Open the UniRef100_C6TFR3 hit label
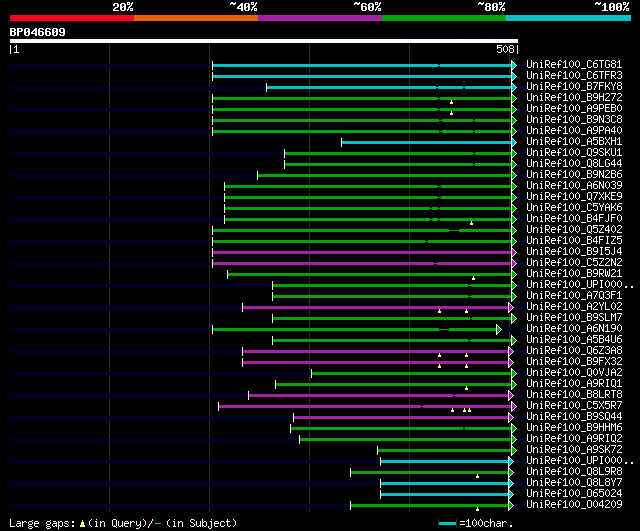640x531 pixels. pos(574,76)
